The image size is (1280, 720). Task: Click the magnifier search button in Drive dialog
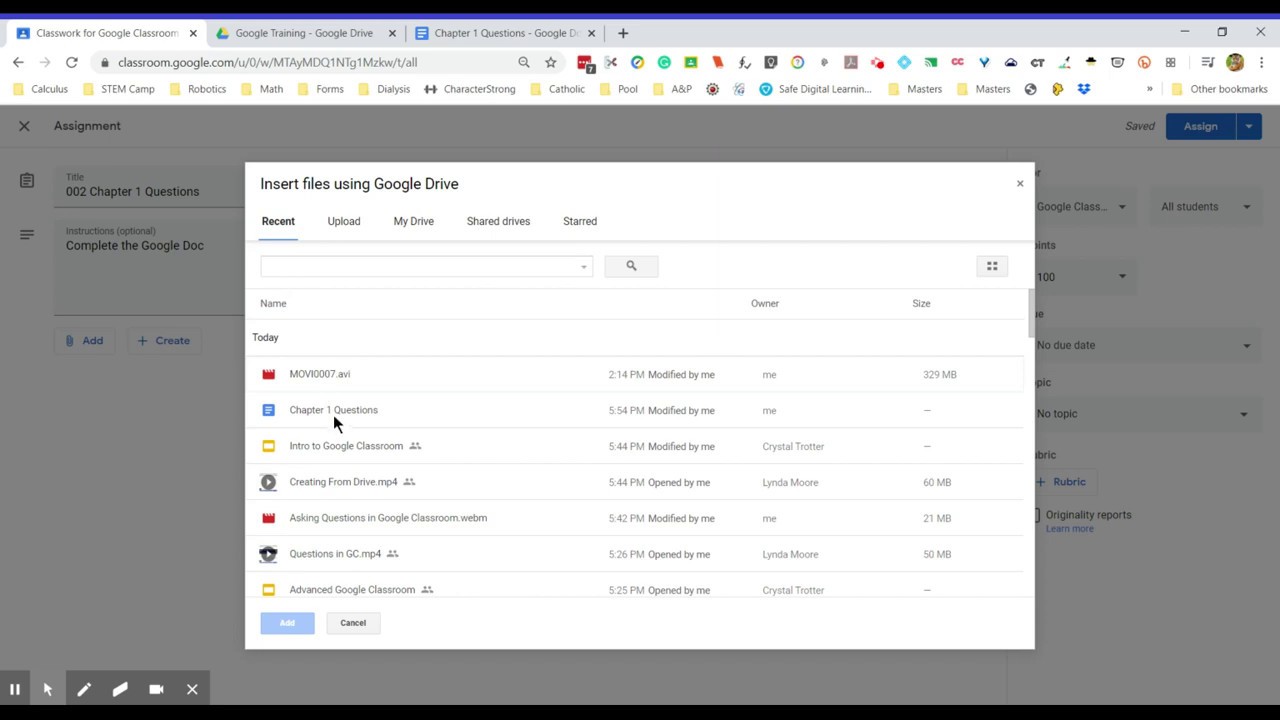pos(631,266)
